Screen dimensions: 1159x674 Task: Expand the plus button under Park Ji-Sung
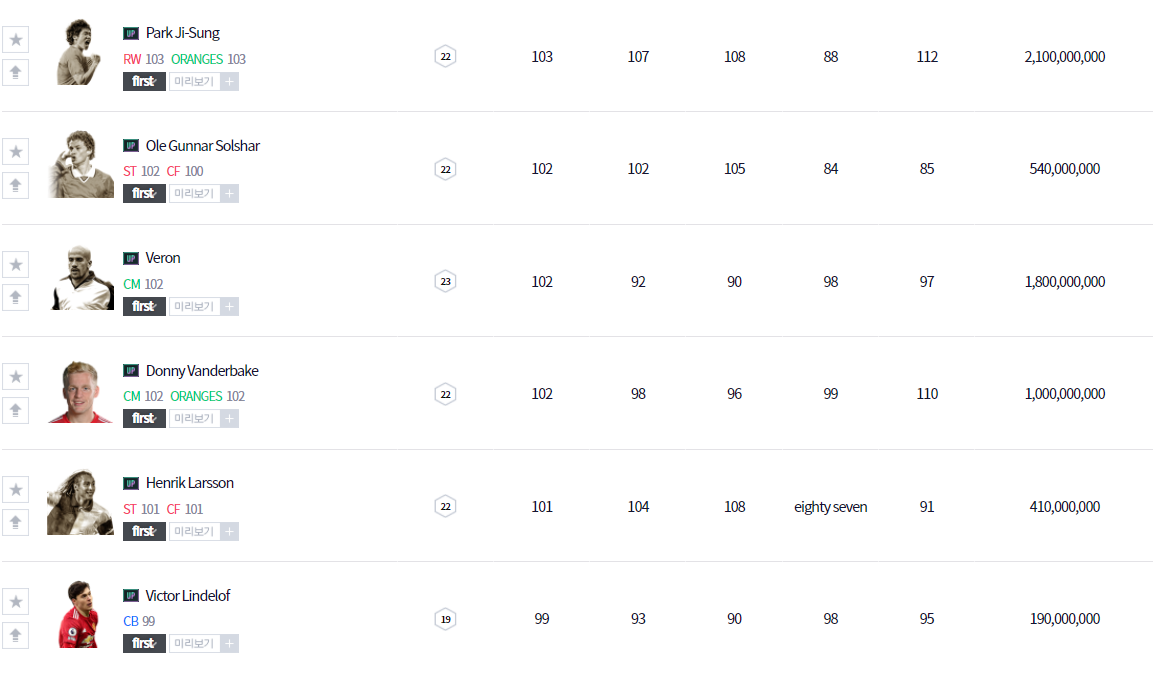[x=230, y=82]
